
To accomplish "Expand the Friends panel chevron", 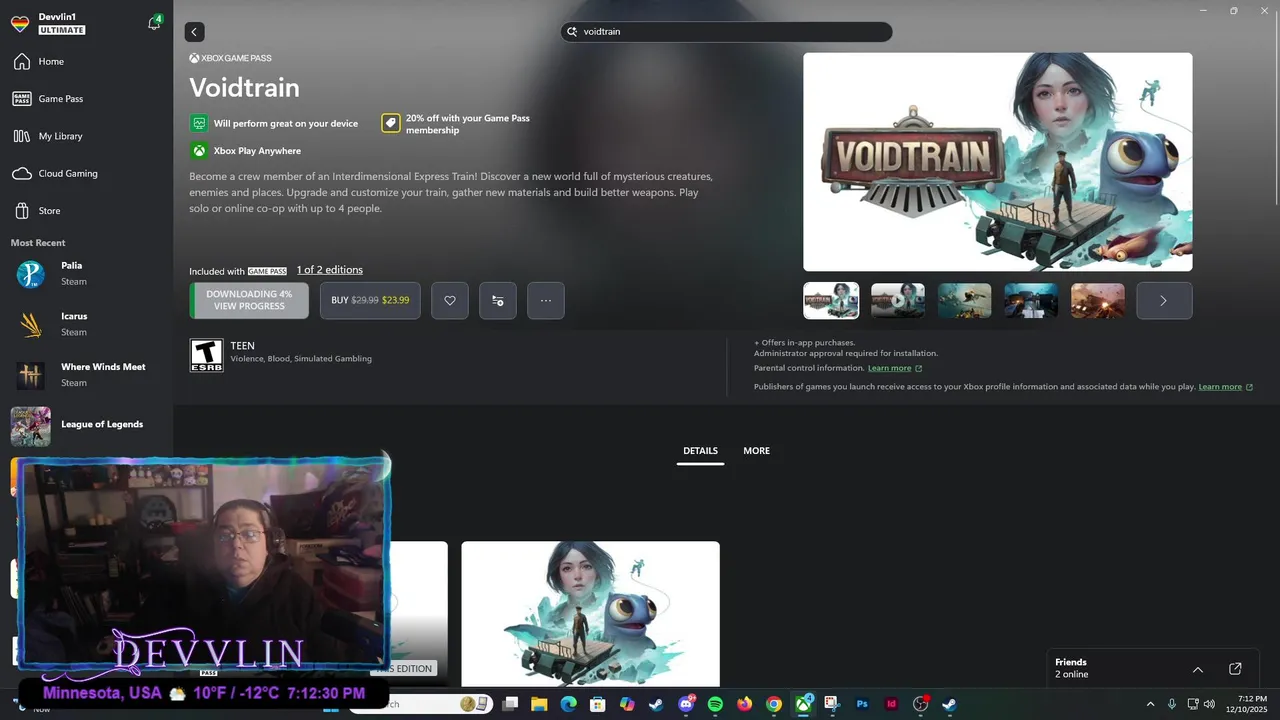I will coord(1198,669).
